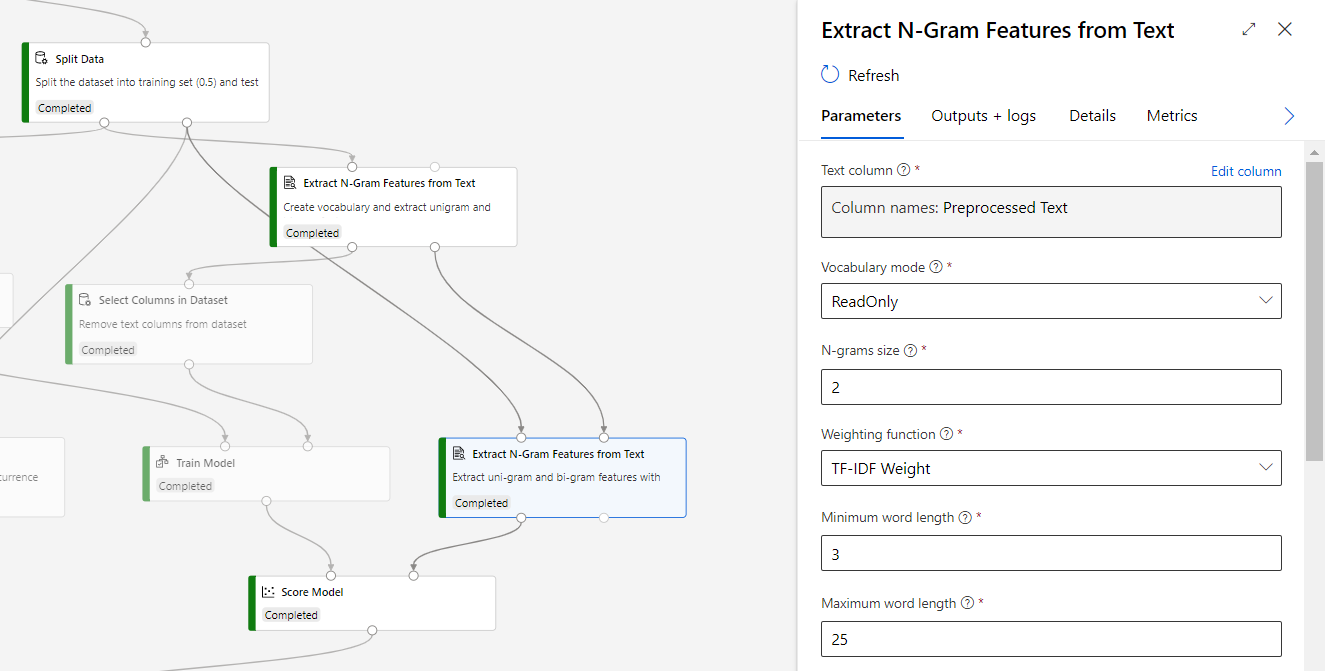Open the Metrics tab
1325x671 pixels.
pos(1171,116)
